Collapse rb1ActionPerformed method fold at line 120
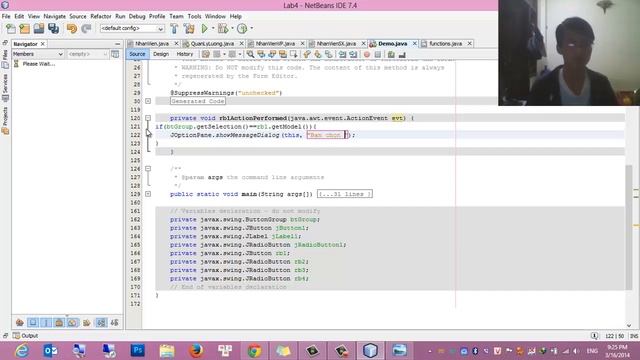The width and height of the screenshot is (640, 360). 148,118
